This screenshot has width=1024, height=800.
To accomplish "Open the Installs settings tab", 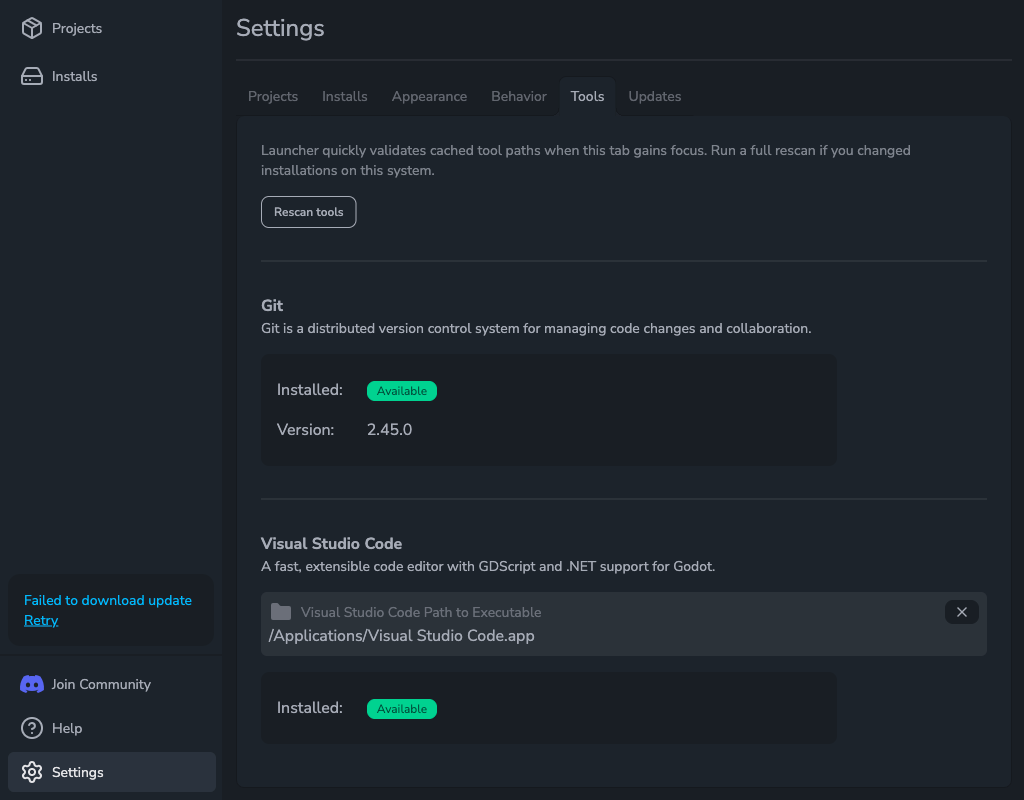I will (345, 96).
